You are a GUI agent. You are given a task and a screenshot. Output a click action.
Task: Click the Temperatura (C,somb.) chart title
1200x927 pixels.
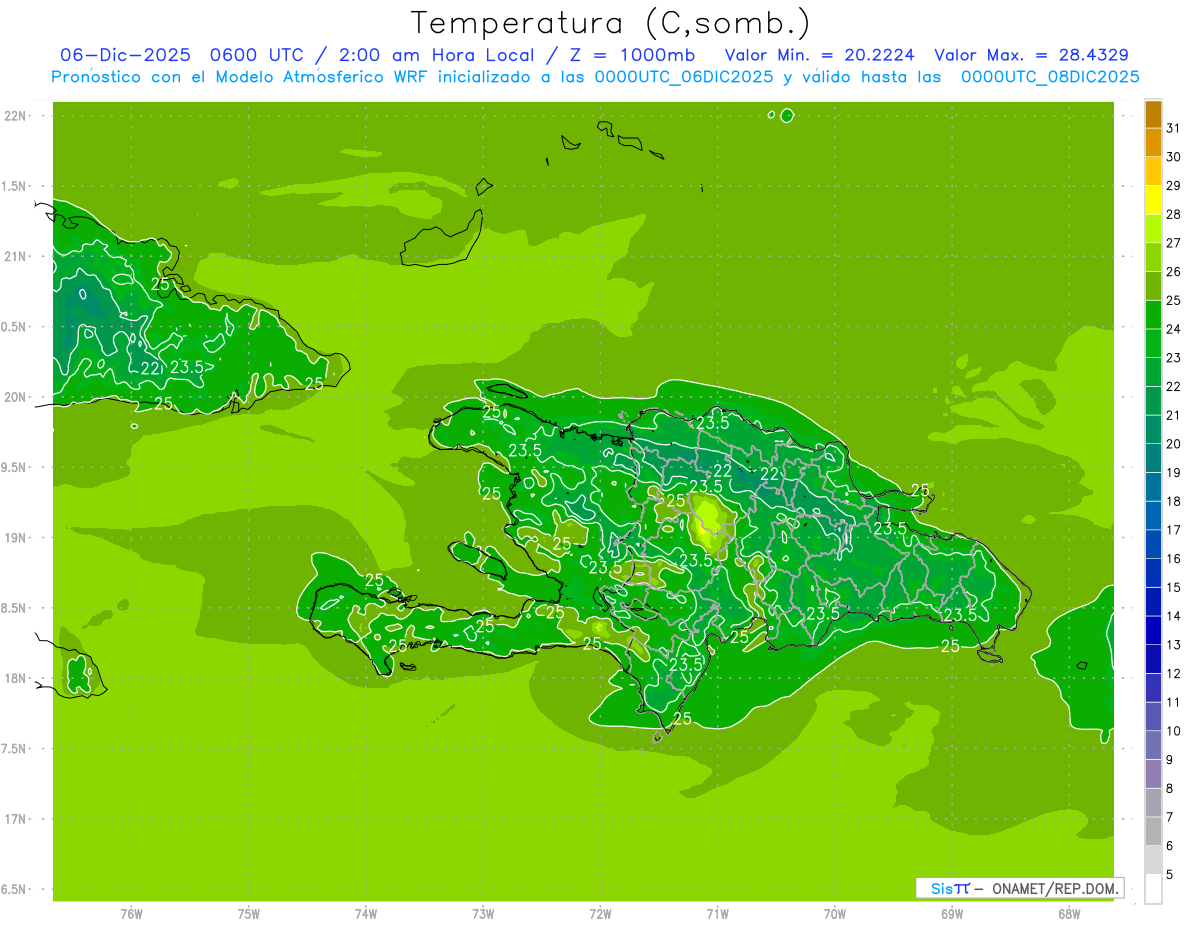pyautogui.click(x=610, y=23)
